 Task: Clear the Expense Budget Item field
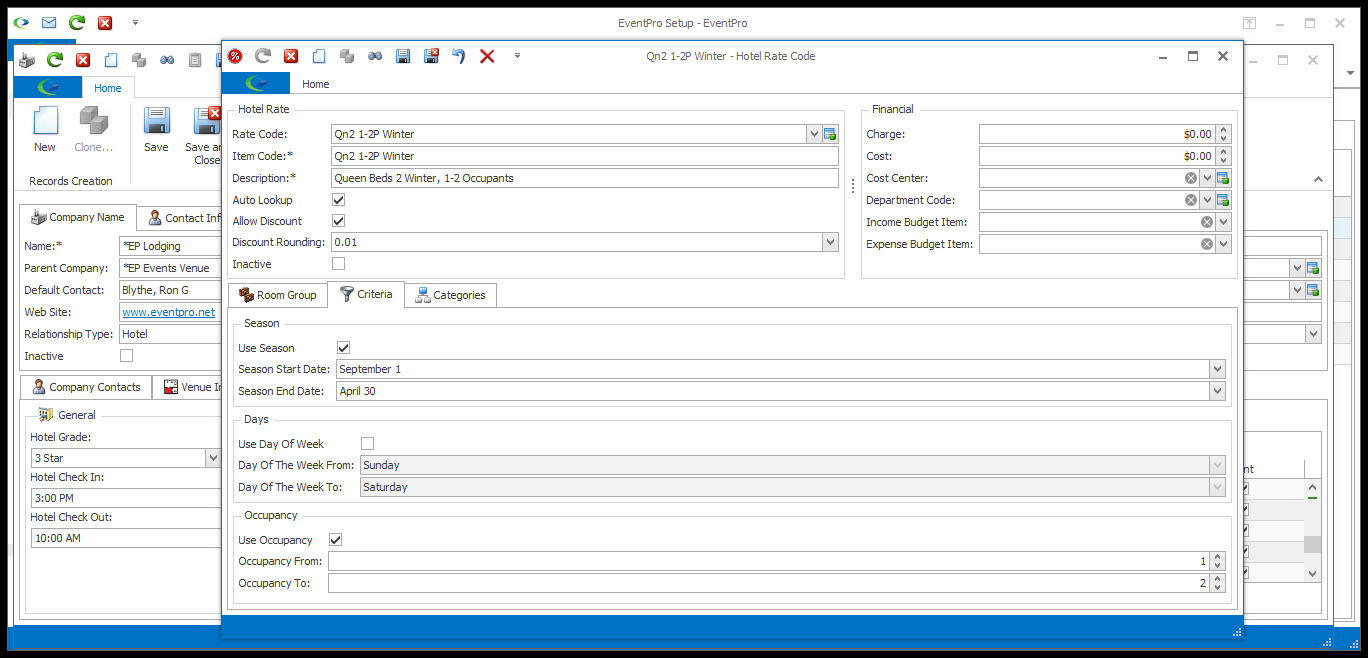click(x=1207, y=244)
